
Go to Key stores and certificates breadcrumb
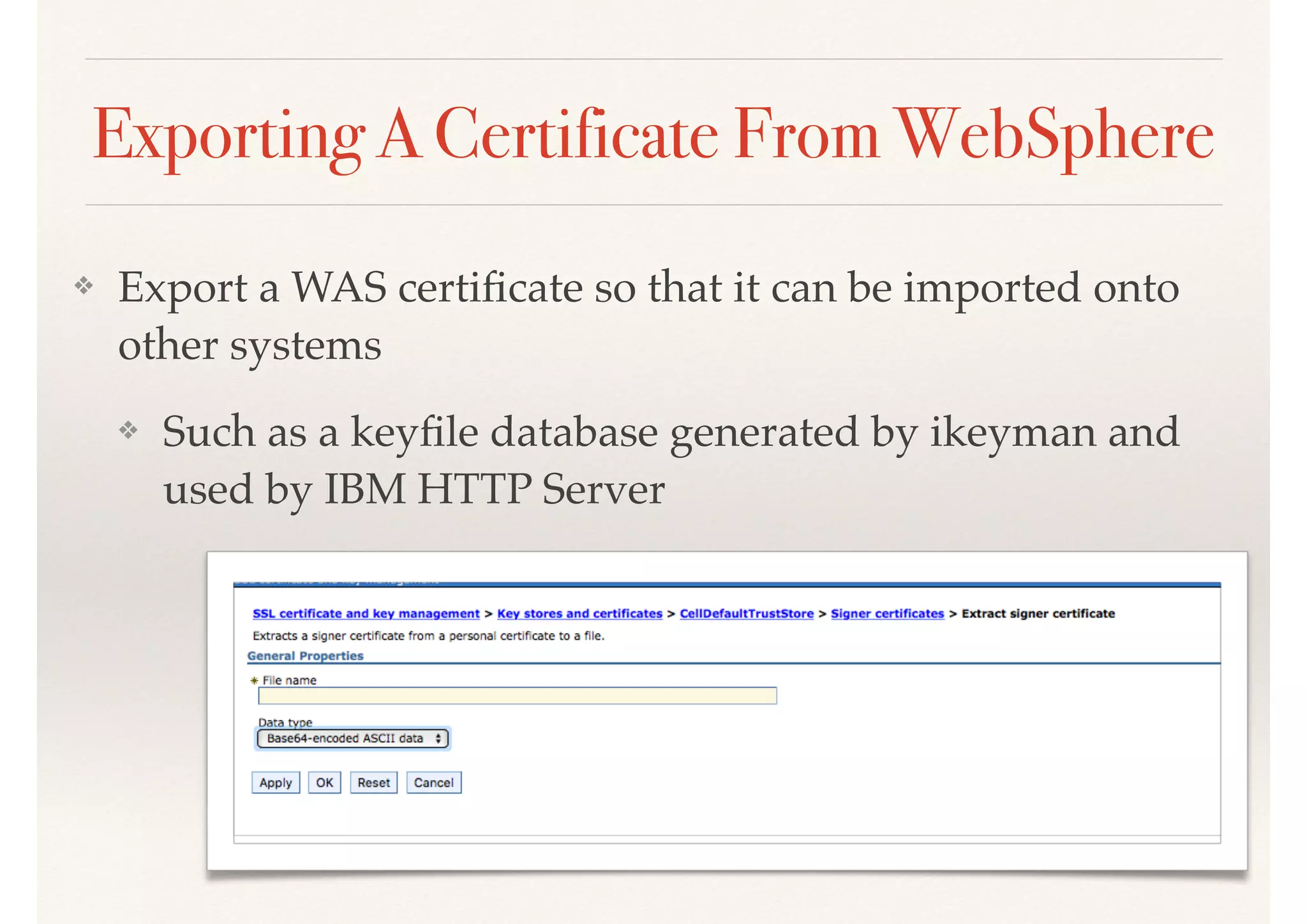[579, 613]
